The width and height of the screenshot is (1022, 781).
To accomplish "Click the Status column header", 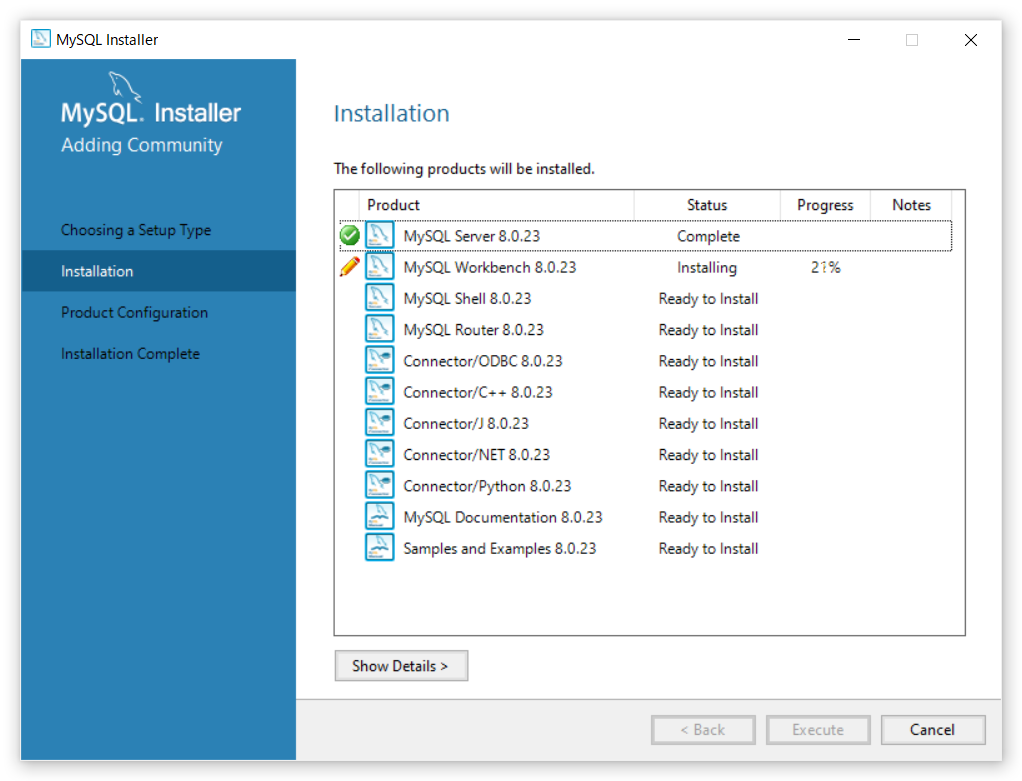I will [x=707, y=205].
